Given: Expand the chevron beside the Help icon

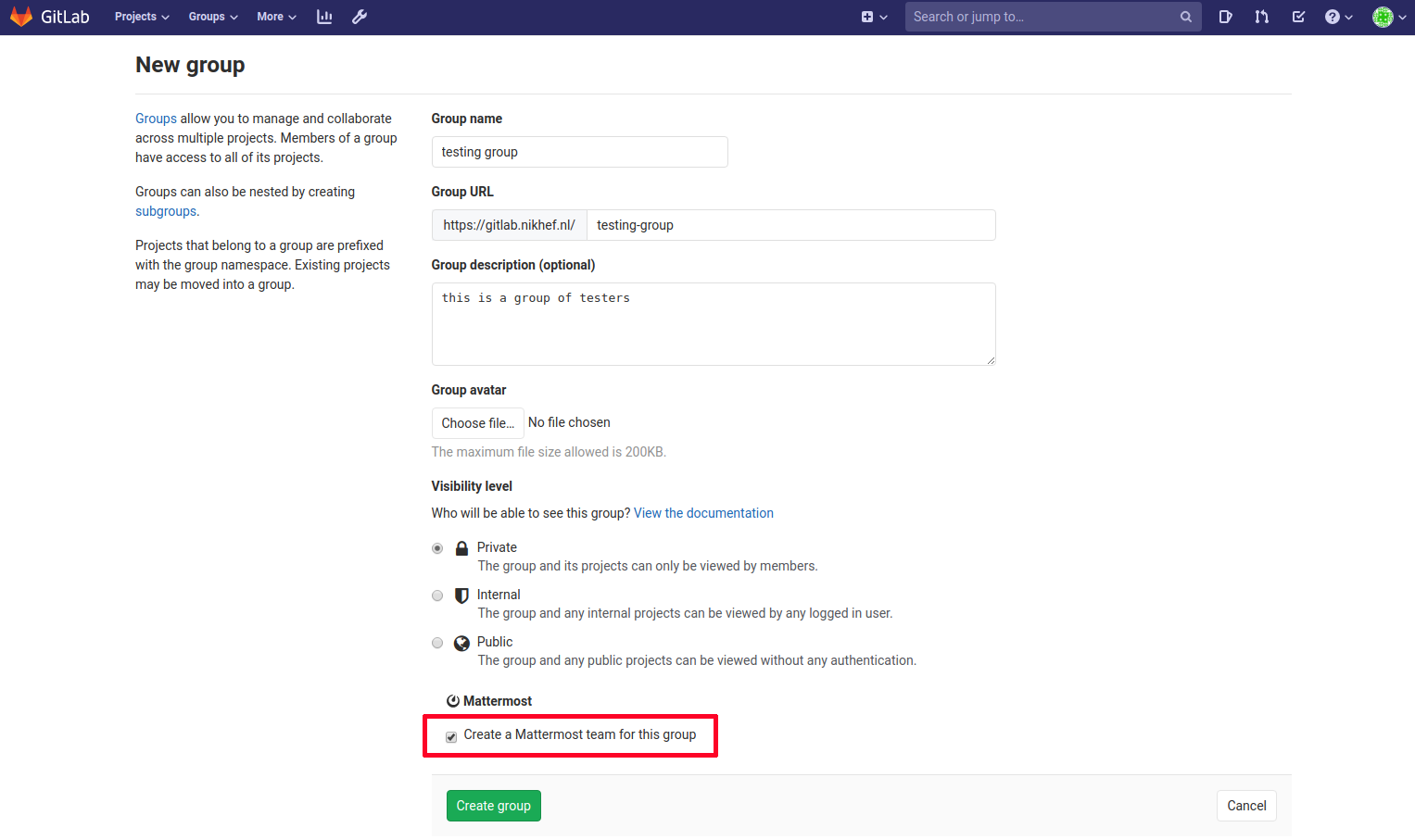Looking at the screenshot, I should tap(1348, 18).
